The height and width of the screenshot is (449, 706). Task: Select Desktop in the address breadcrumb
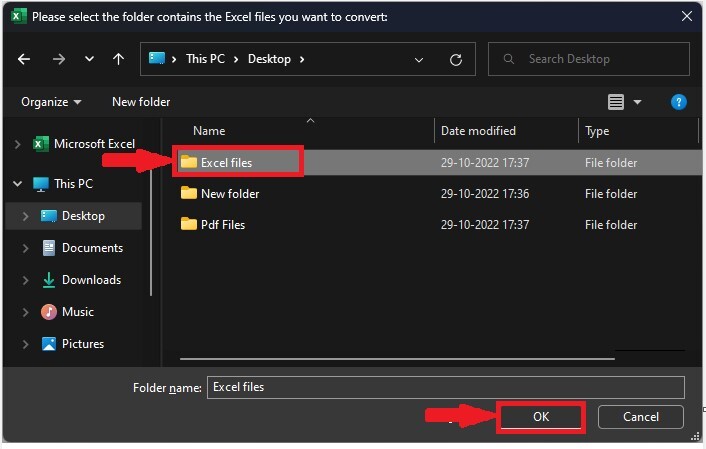pyautogui.click(x=269, y=59)
